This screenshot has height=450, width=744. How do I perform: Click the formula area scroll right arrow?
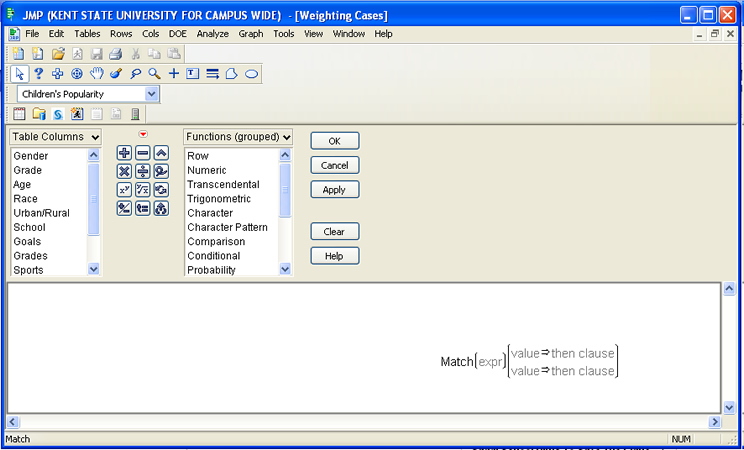coord(714,422)
